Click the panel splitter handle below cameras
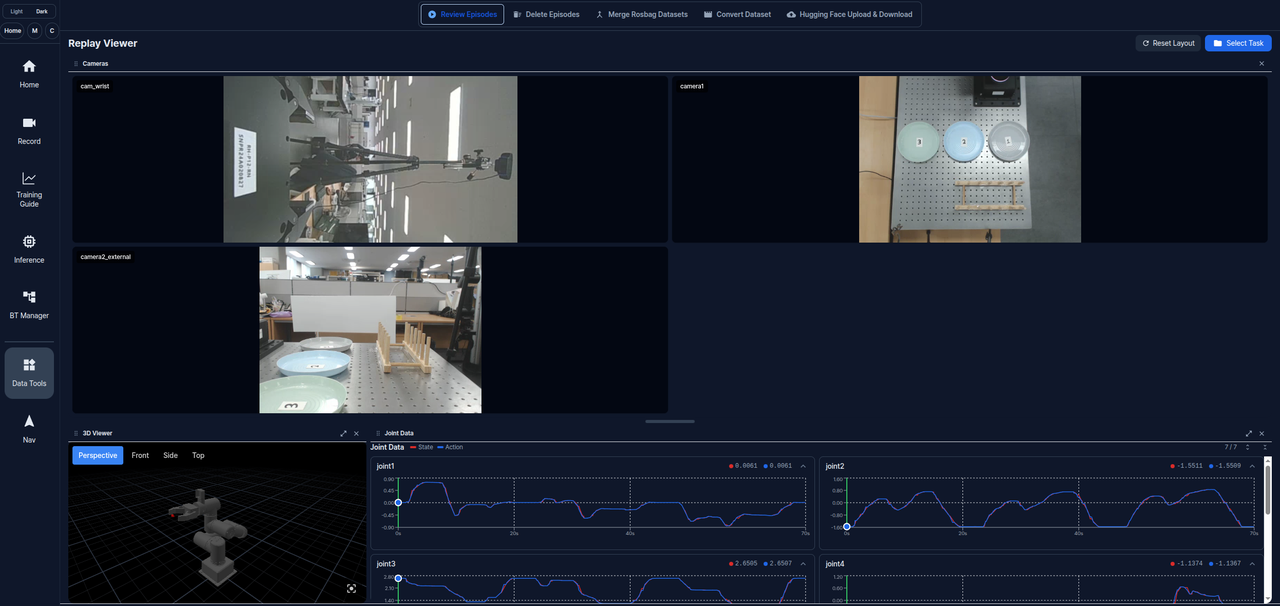Image resolution: width=1280 pixels, height=606 pixels. click(670, 421)
